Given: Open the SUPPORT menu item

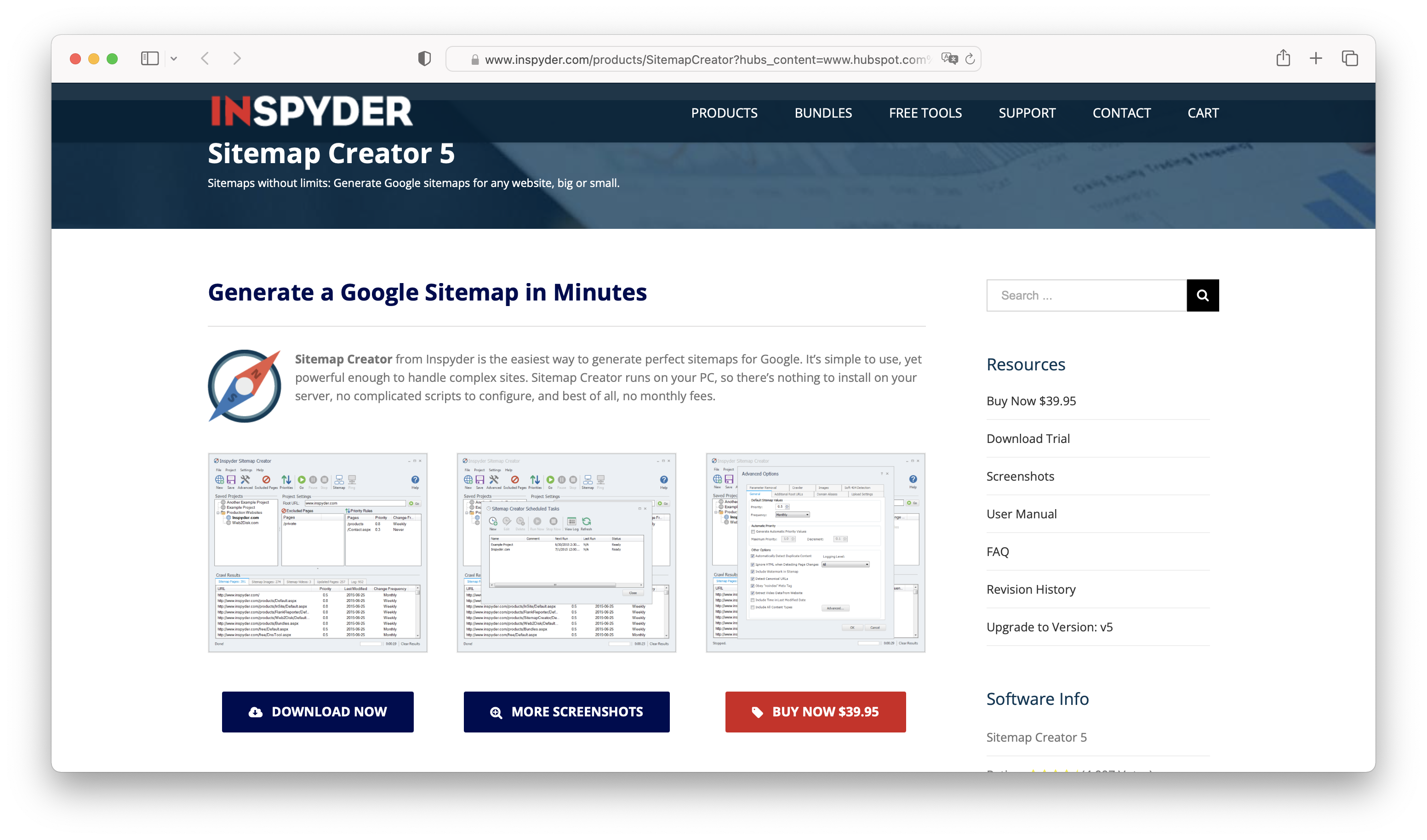Looking at the screenshot, I should coord(1027,113).
